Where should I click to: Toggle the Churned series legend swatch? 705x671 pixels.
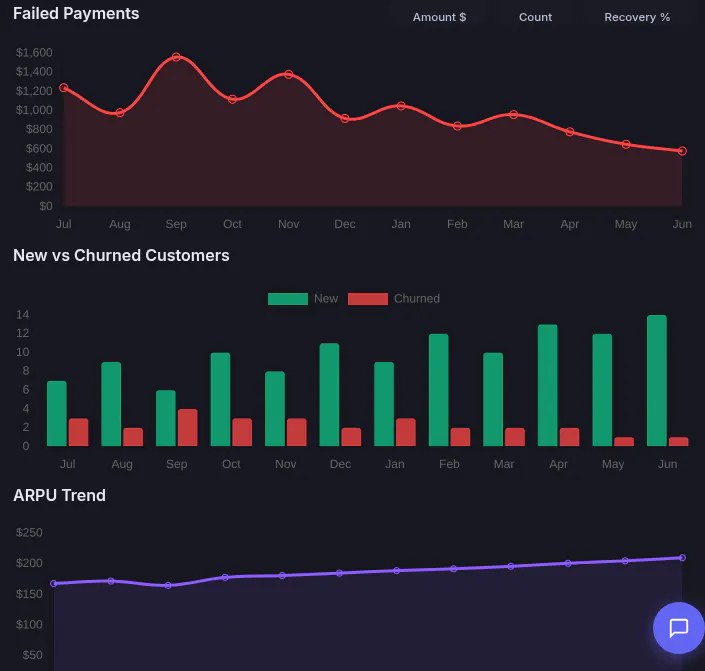click(368, 299)
